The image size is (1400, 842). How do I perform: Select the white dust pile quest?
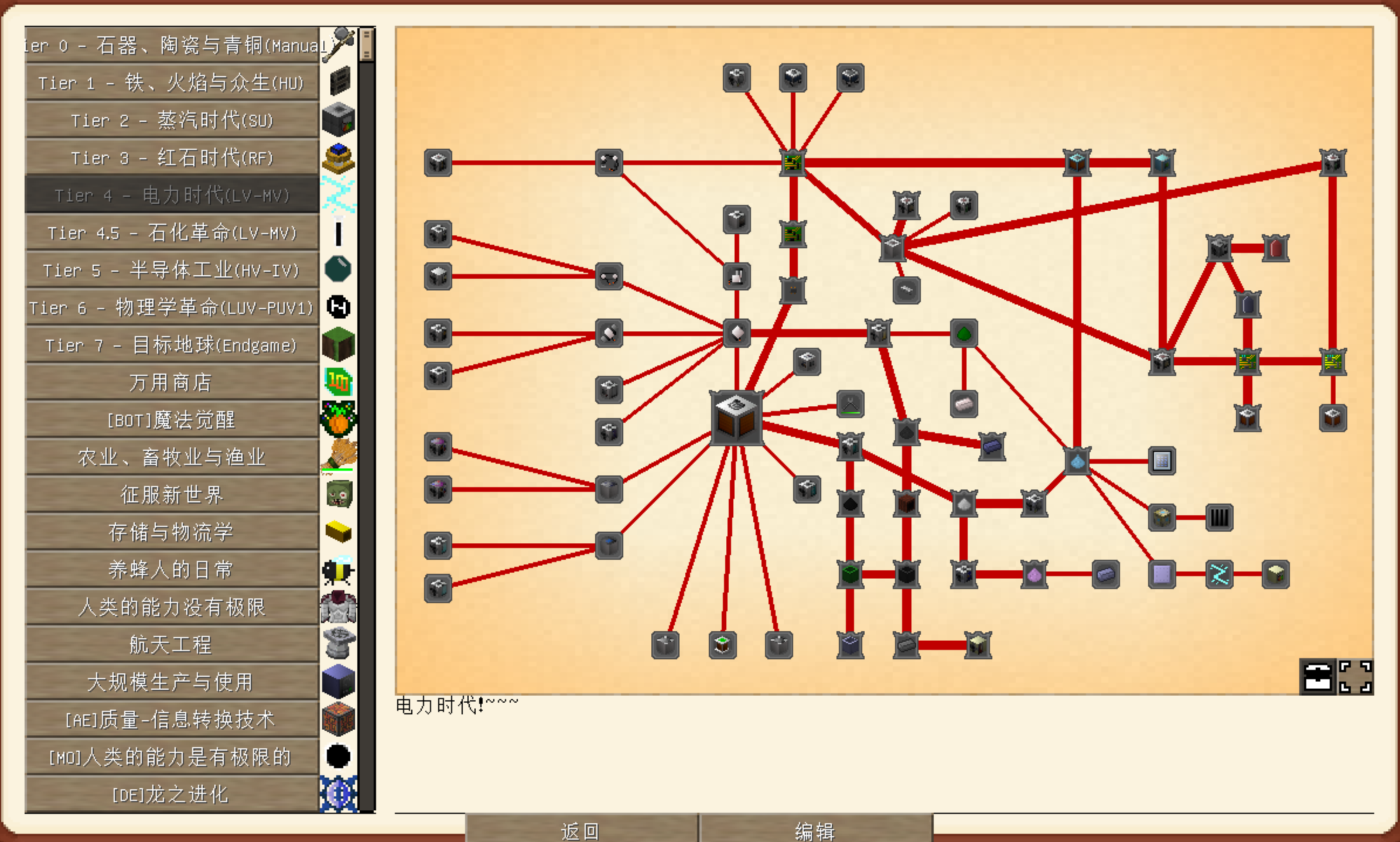[964, 504]
